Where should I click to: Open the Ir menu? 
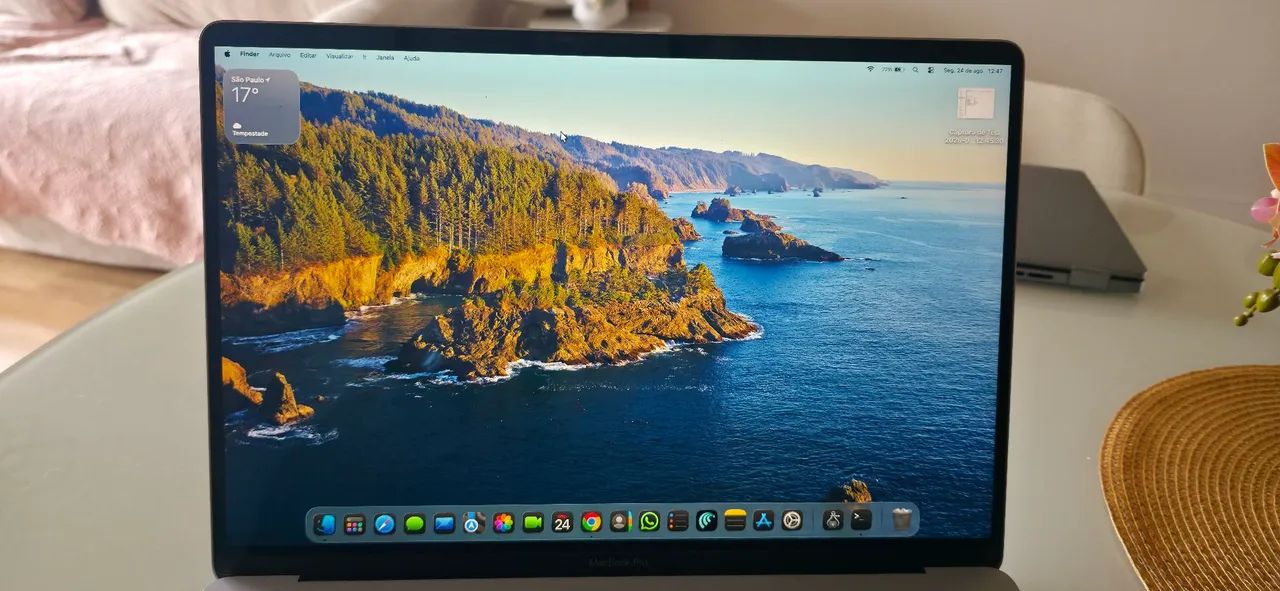(364, 57)
